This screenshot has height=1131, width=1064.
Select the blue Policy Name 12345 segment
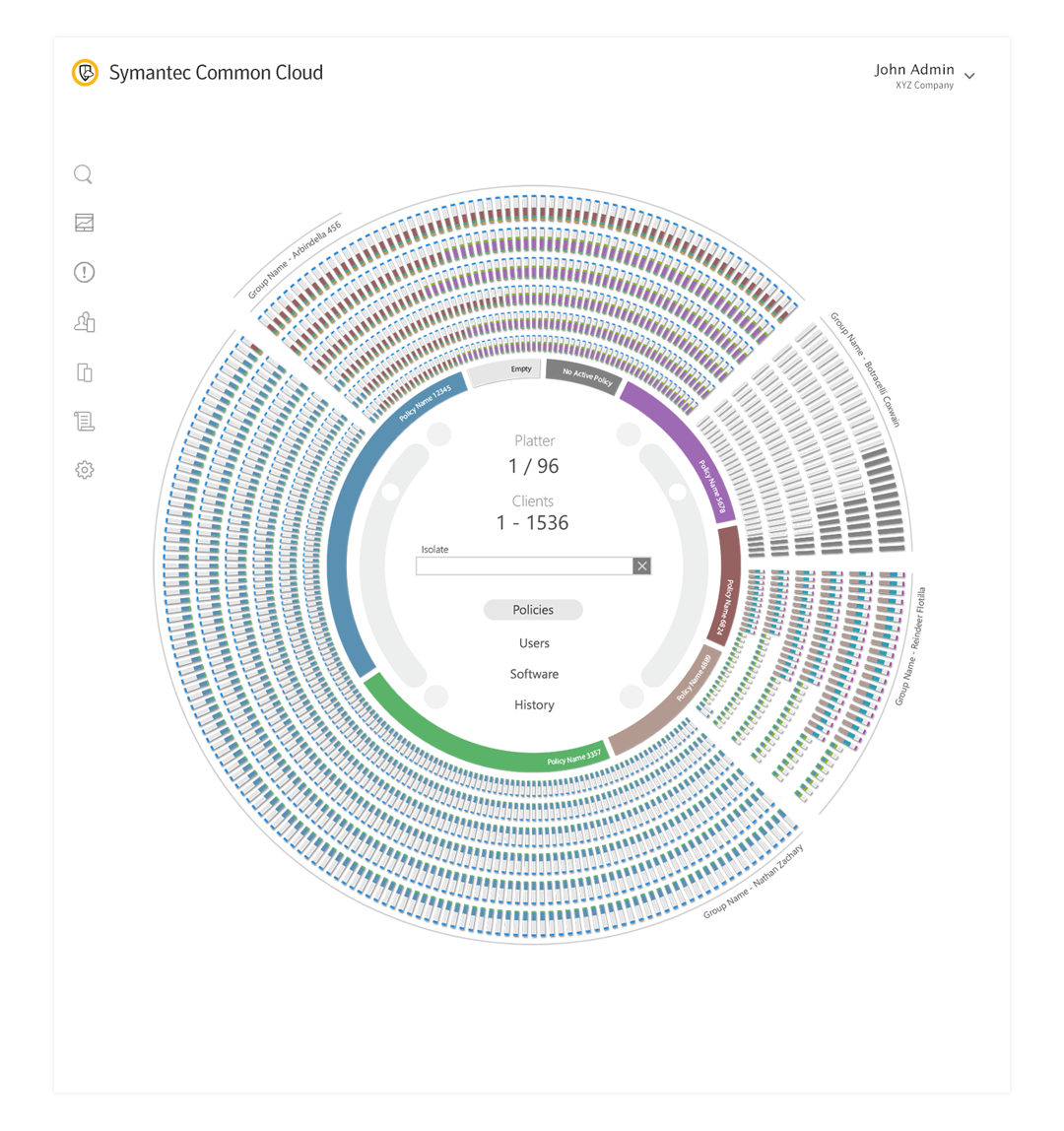pos(345,512)
